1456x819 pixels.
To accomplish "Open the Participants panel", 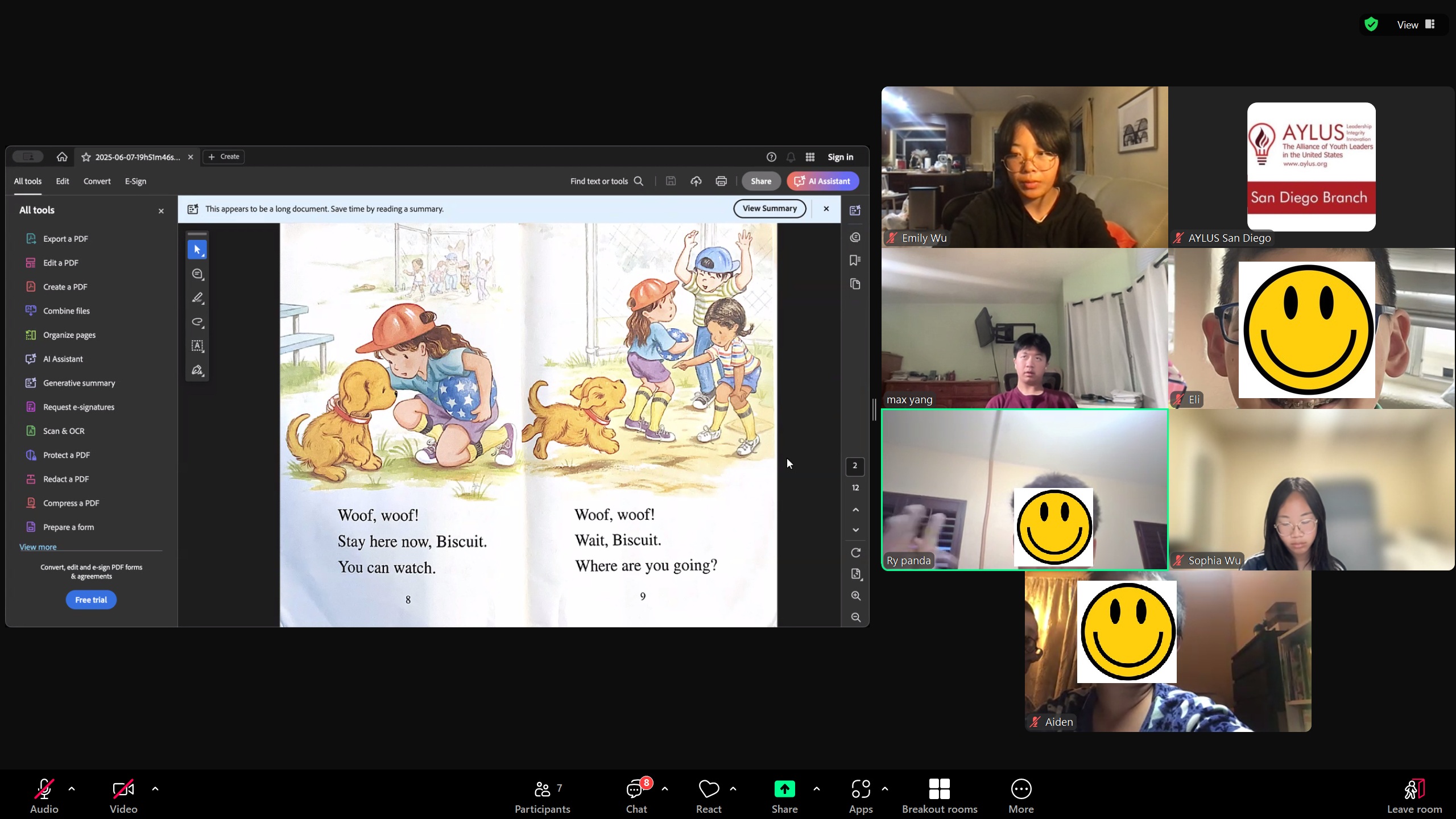I will pos(543,796).
